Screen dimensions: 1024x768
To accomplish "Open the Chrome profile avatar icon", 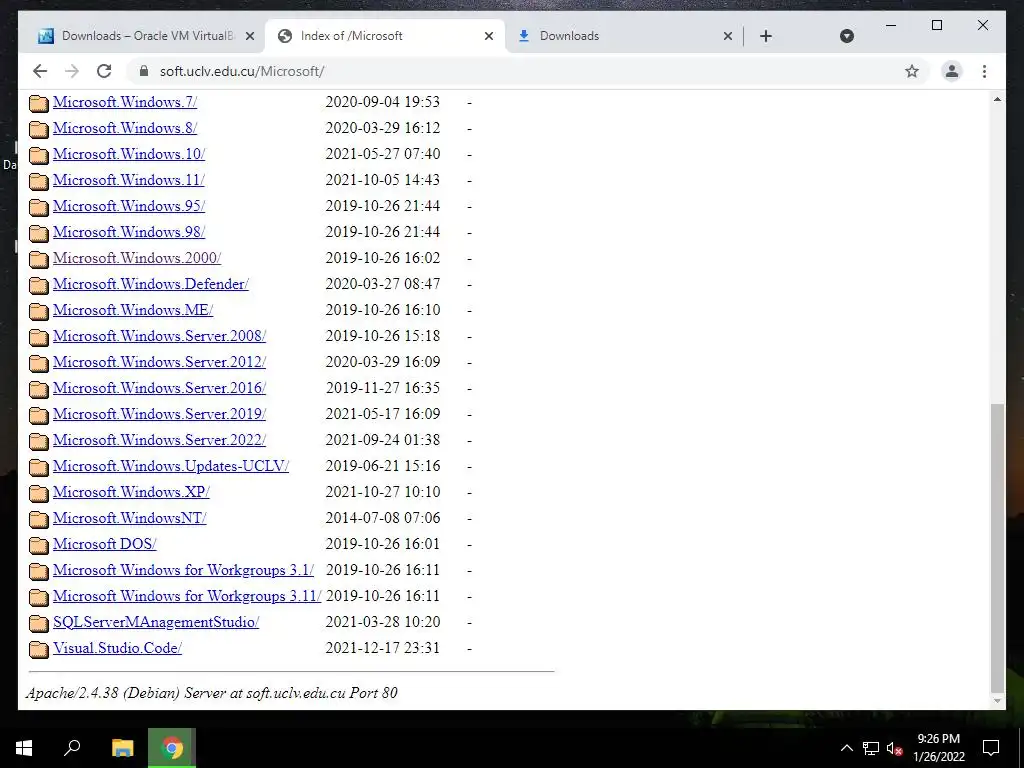I will (x=952, y=71).
